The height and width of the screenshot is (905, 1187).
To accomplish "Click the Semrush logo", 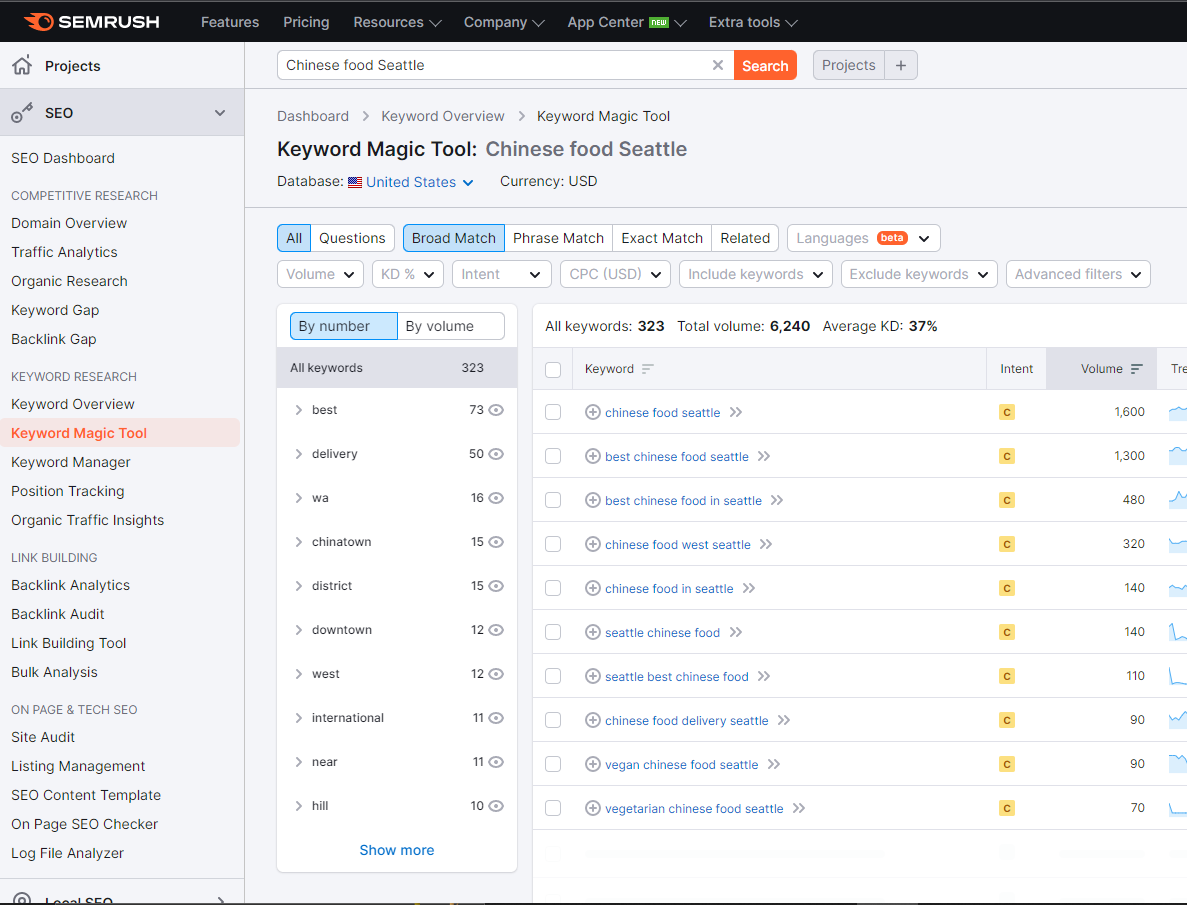I will [x=92, y=22].
